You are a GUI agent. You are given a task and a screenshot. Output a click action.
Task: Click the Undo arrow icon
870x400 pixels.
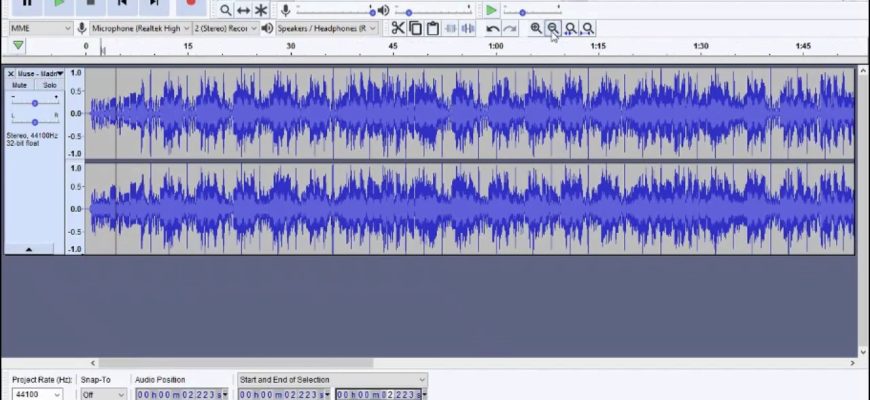pyautogui.click(x=493, y=28)
